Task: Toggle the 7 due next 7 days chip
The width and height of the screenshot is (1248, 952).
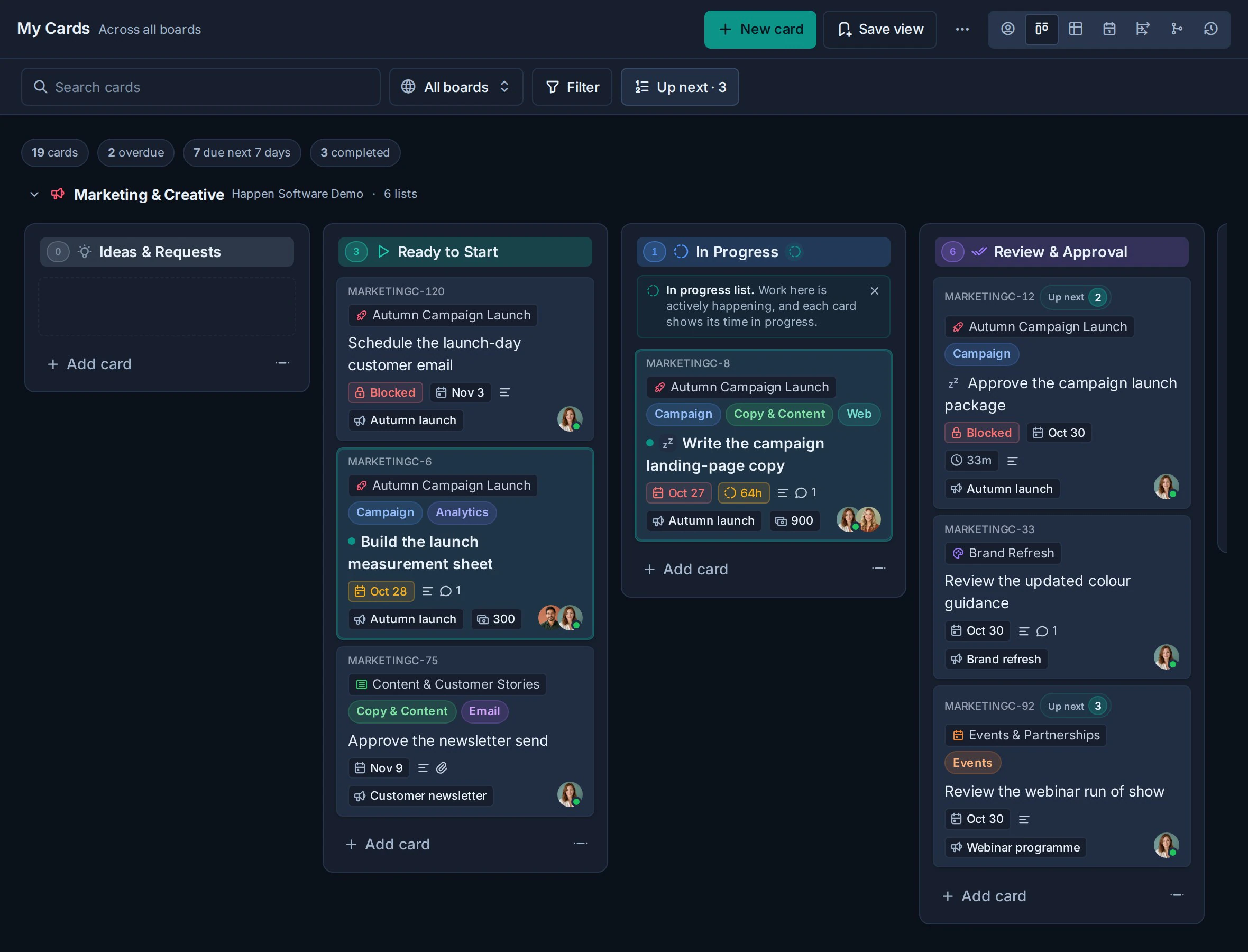Action: [242, 152]
